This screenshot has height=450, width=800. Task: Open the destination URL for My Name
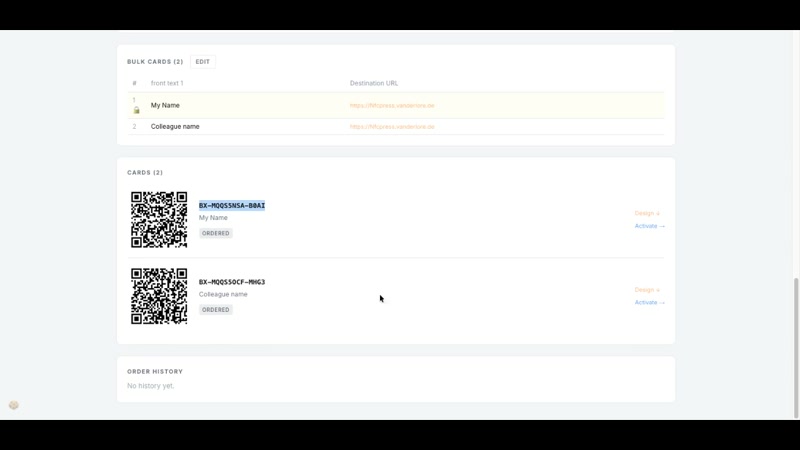(392, 106)
